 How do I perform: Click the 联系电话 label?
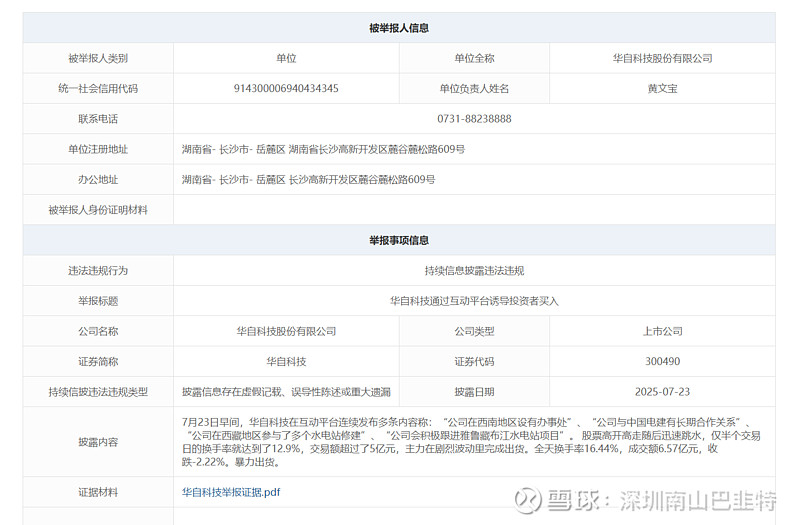point(98,119)
